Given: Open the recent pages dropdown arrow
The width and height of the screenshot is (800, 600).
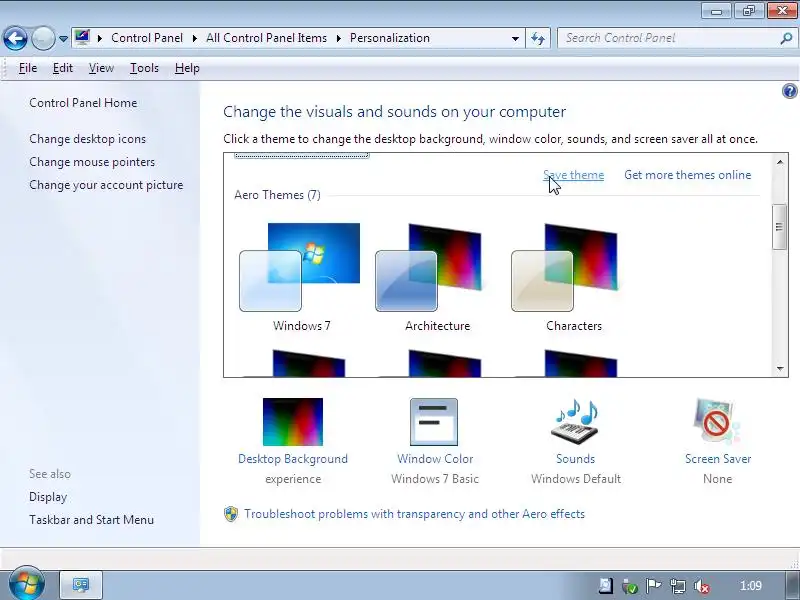Looking at the screenshot, I should click(63, 39).
